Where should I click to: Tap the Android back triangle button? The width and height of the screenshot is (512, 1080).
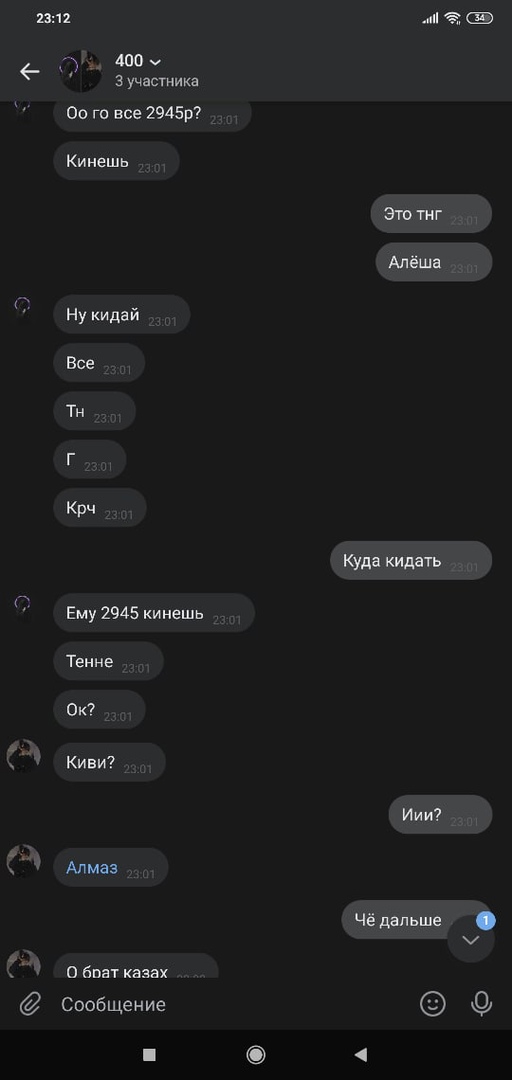tap(360, 1054)
